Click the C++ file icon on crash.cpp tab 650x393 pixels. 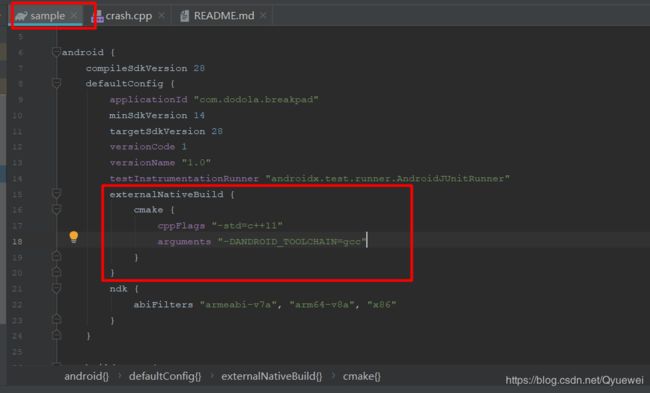[x=97, y=16]
